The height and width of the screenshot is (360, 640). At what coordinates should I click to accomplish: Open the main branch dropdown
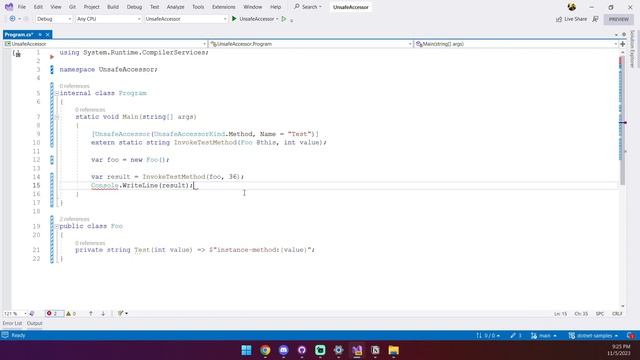pos(544,336)
